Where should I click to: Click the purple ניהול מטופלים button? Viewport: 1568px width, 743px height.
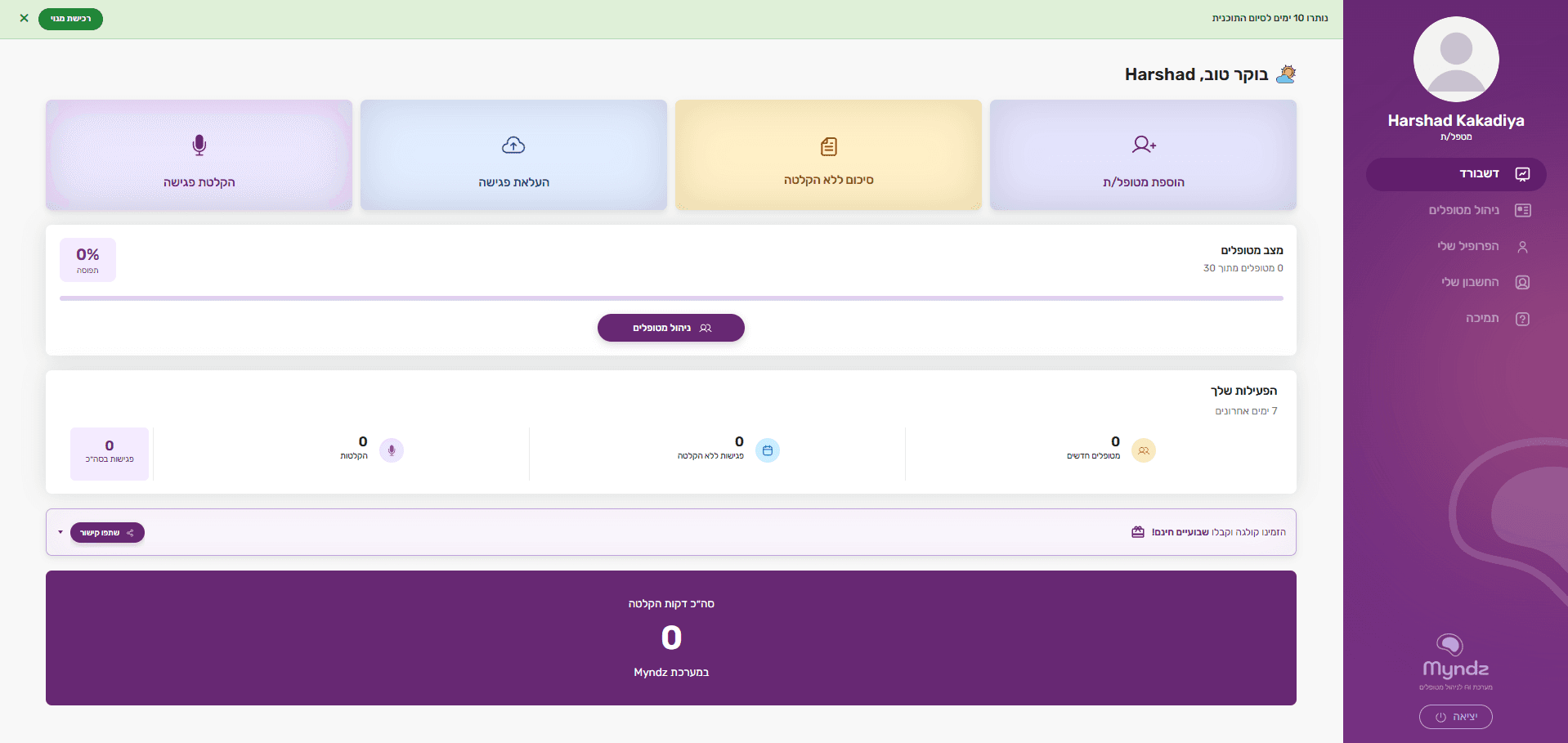[671, 328]
